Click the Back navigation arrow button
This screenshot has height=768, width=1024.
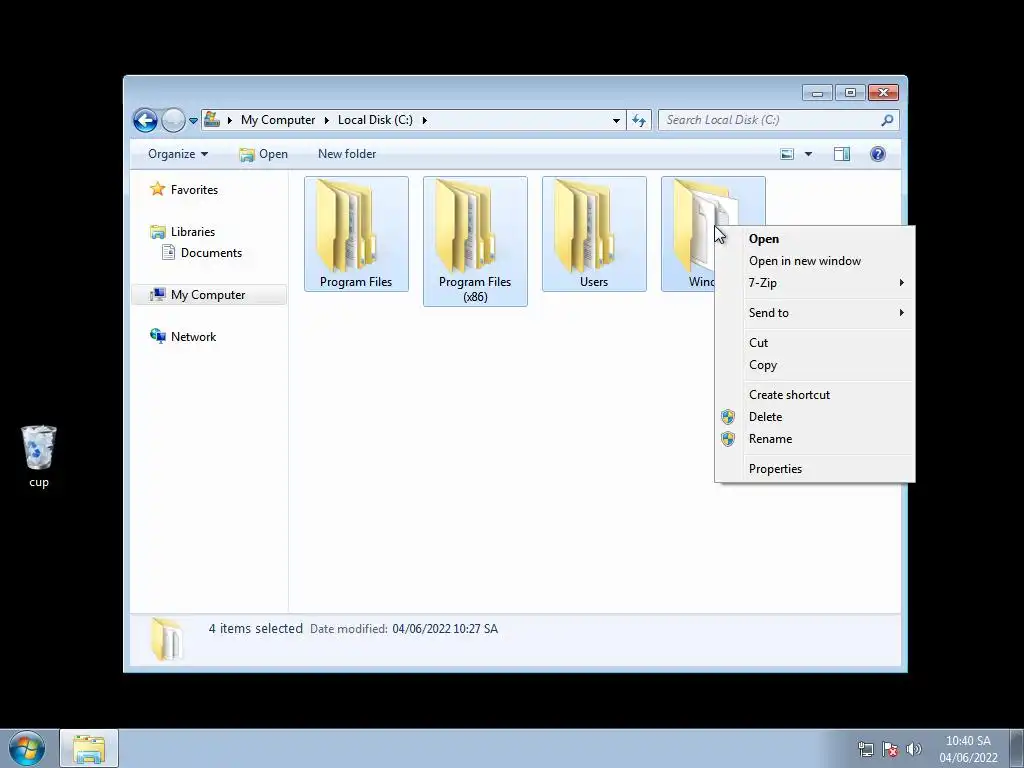click(145, 120)
